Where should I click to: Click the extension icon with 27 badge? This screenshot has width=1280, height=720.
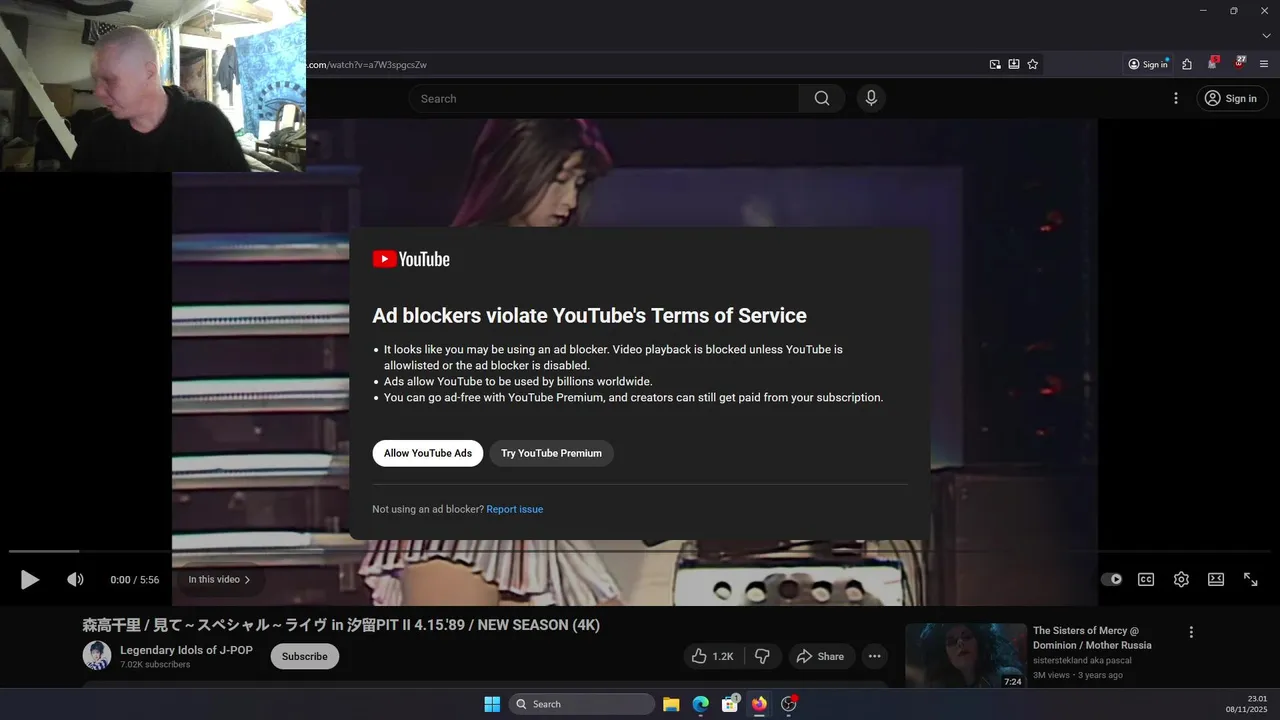point(1240,63)
